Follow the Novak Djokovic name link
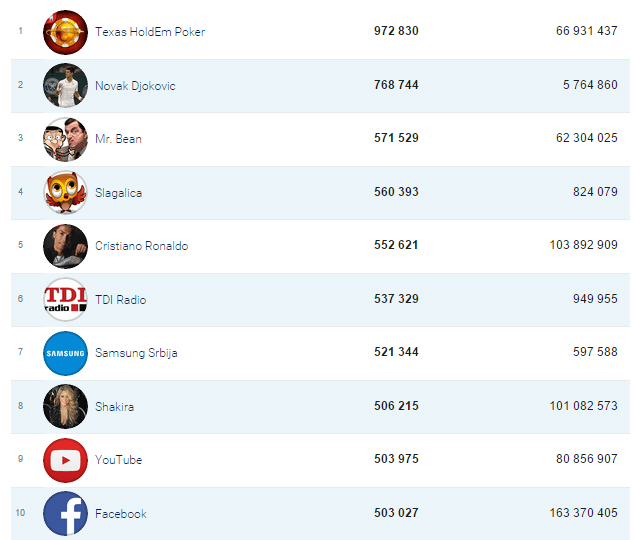 pyautogui.click(x=135, y=86)
